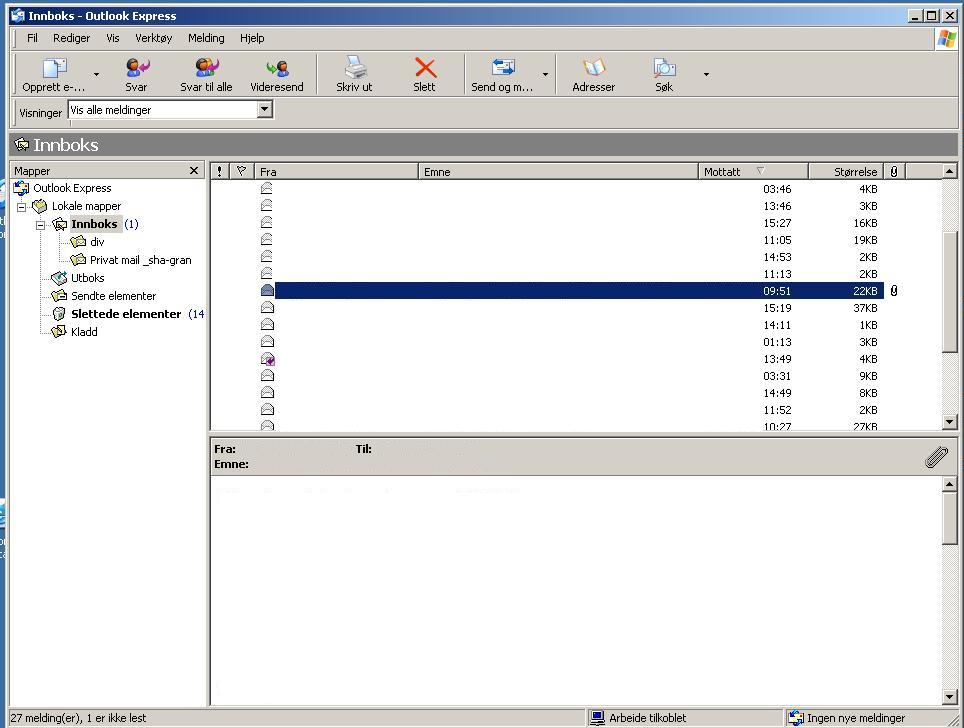Open the Visninger combo box dropdown
964x728 pixels.
[x=265, y=110]
